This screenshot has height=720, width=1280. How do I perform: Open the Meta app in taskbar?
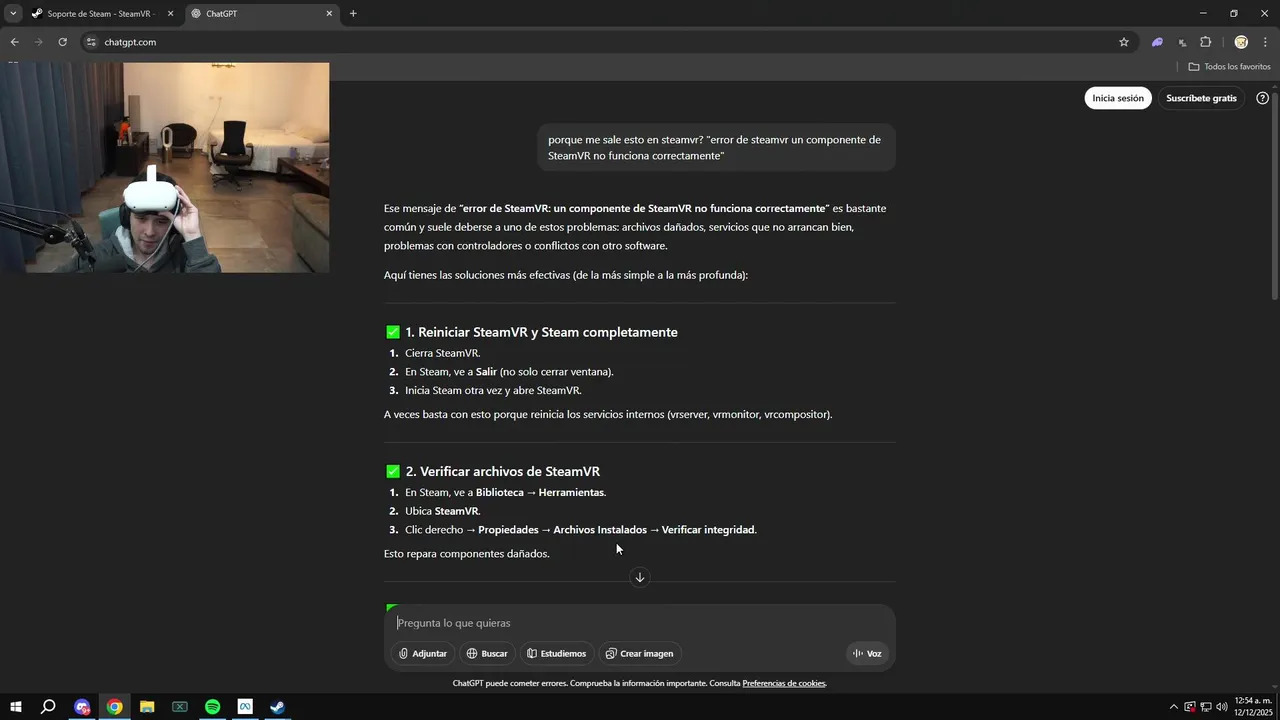pos(245,707)
